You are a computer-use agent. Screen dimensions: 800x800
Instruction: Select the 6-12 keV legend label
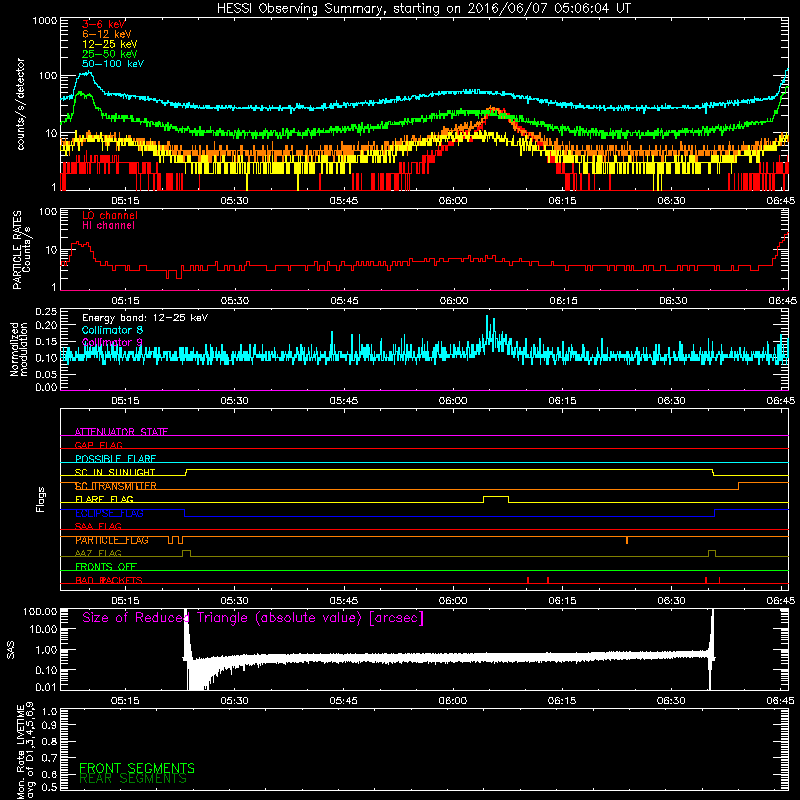click(x=107, y=34)
